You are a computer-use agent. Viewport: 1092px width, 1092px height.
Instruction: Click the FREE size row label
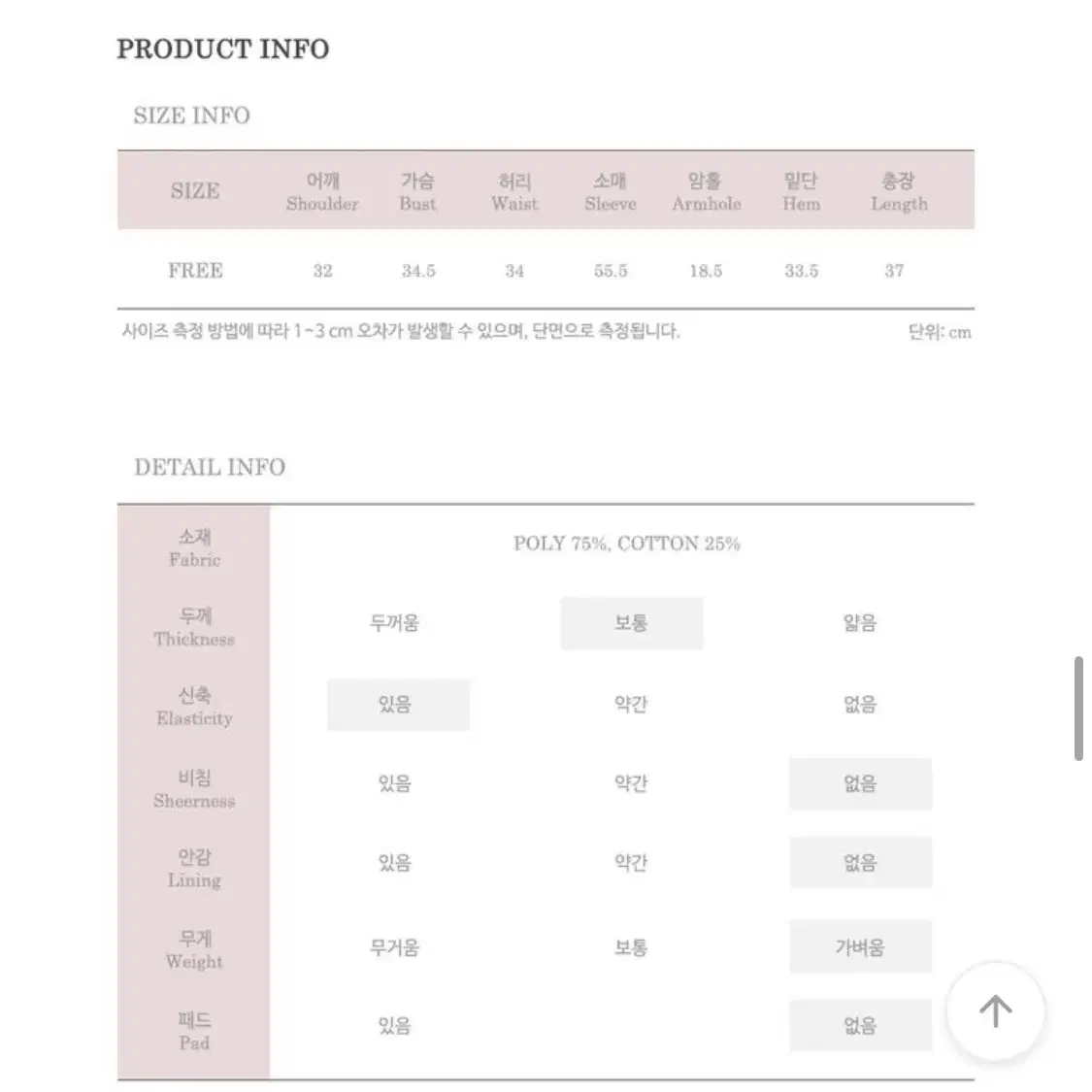[x=196, y=270]
